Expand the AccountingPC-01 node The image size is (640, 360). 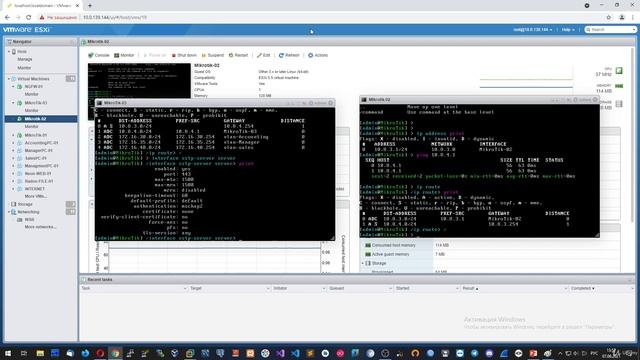(13, 143)
